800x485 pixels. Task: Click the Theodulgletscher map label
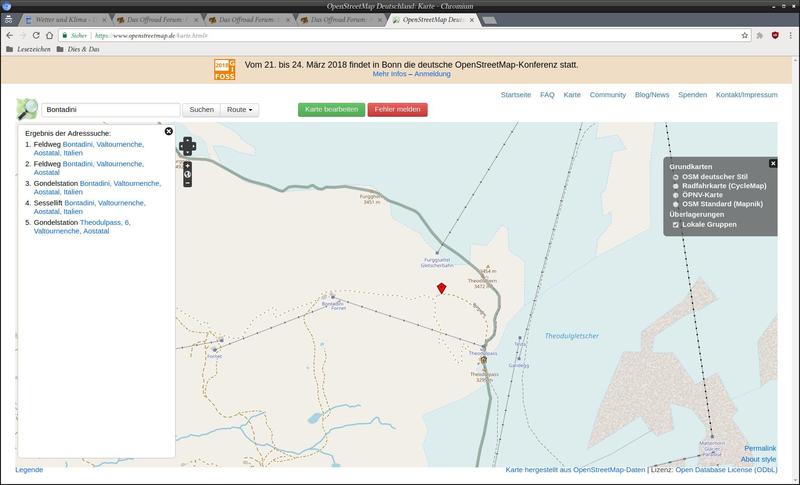(571, 336)
